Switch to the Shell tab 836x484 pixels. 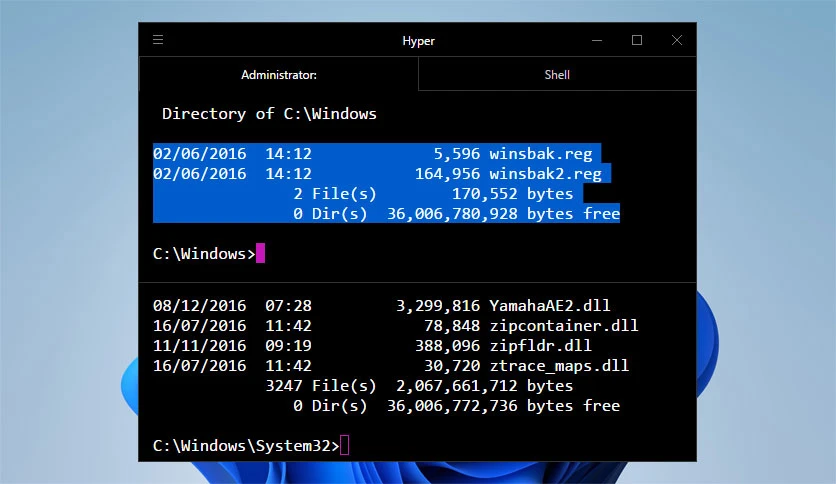[x=557, y=74]
